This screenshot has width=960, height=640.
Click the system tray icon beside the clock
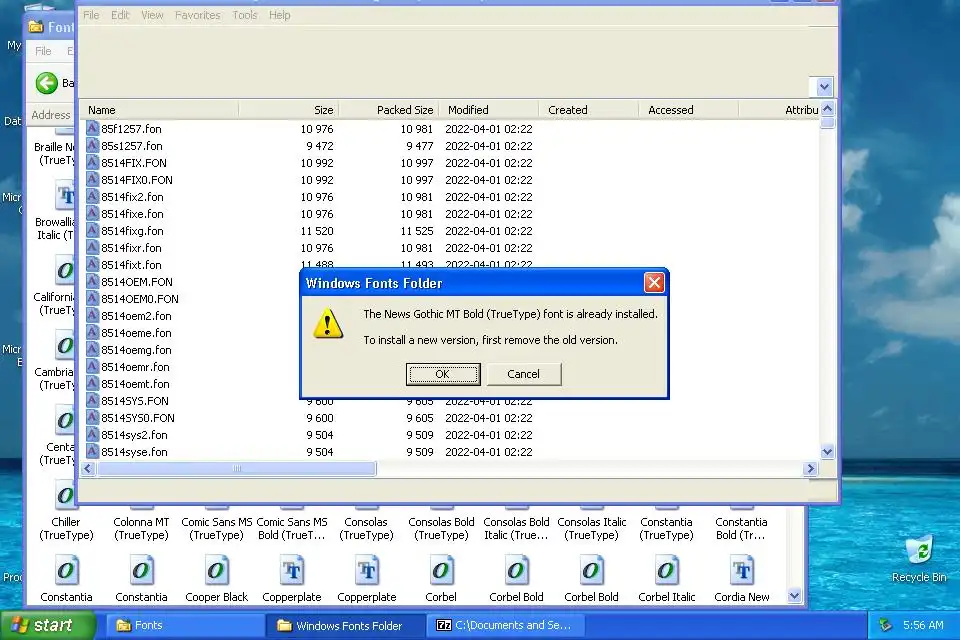point(885,625)
